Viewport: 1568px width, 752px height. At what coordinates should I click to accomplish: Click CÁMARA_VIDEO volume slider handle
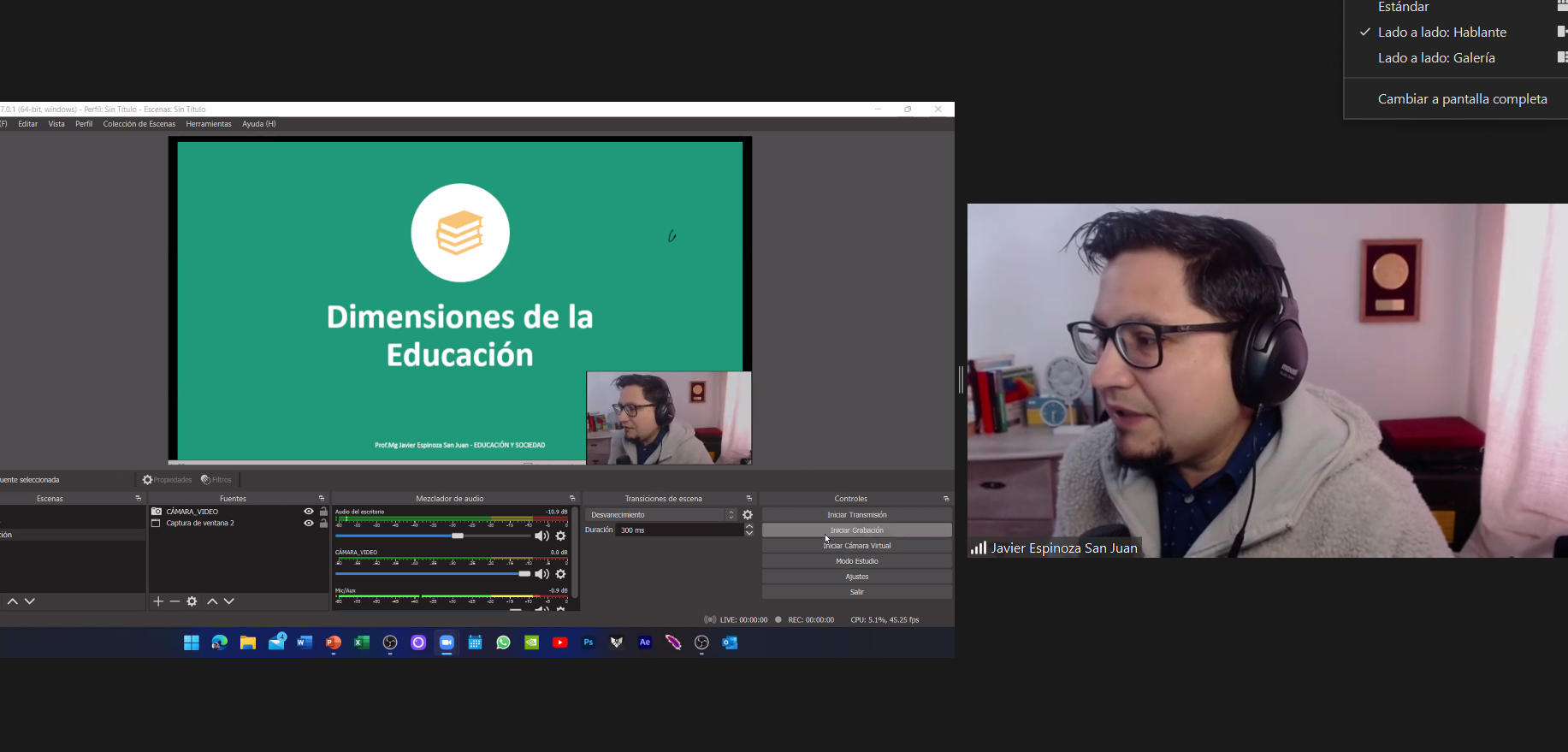tap(524, 574)
